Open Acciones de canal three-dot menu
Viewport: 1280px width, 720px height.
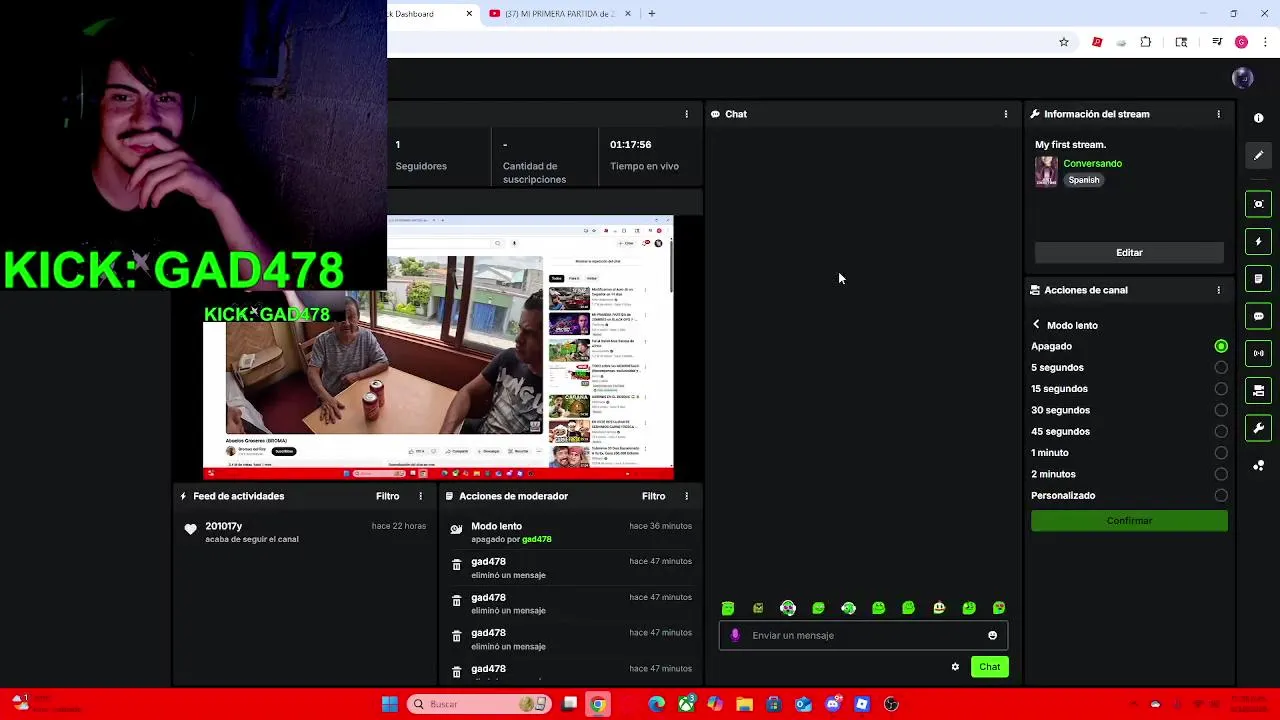coord(1218,290)
